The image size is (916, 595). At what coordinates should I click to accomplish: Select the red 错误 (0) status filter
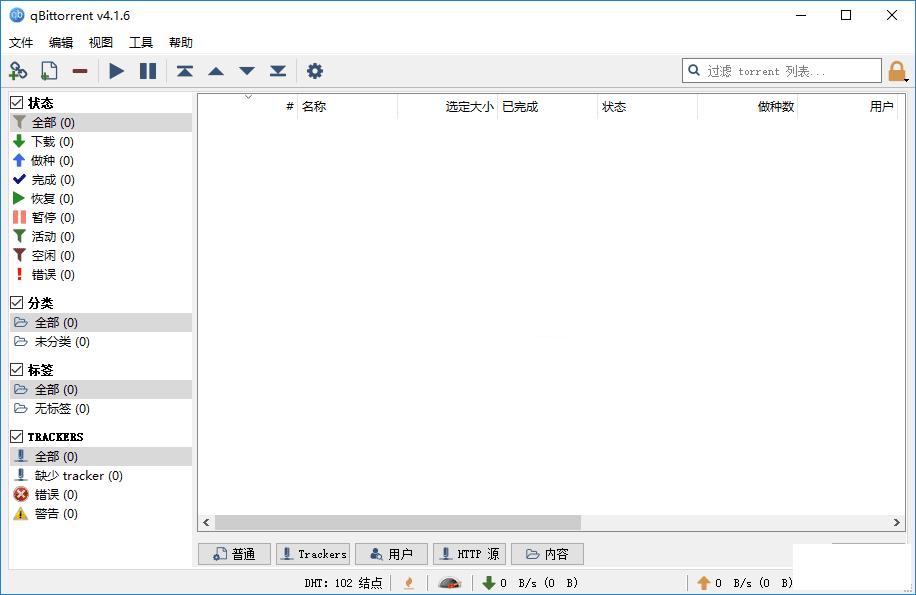pos(100,274)
